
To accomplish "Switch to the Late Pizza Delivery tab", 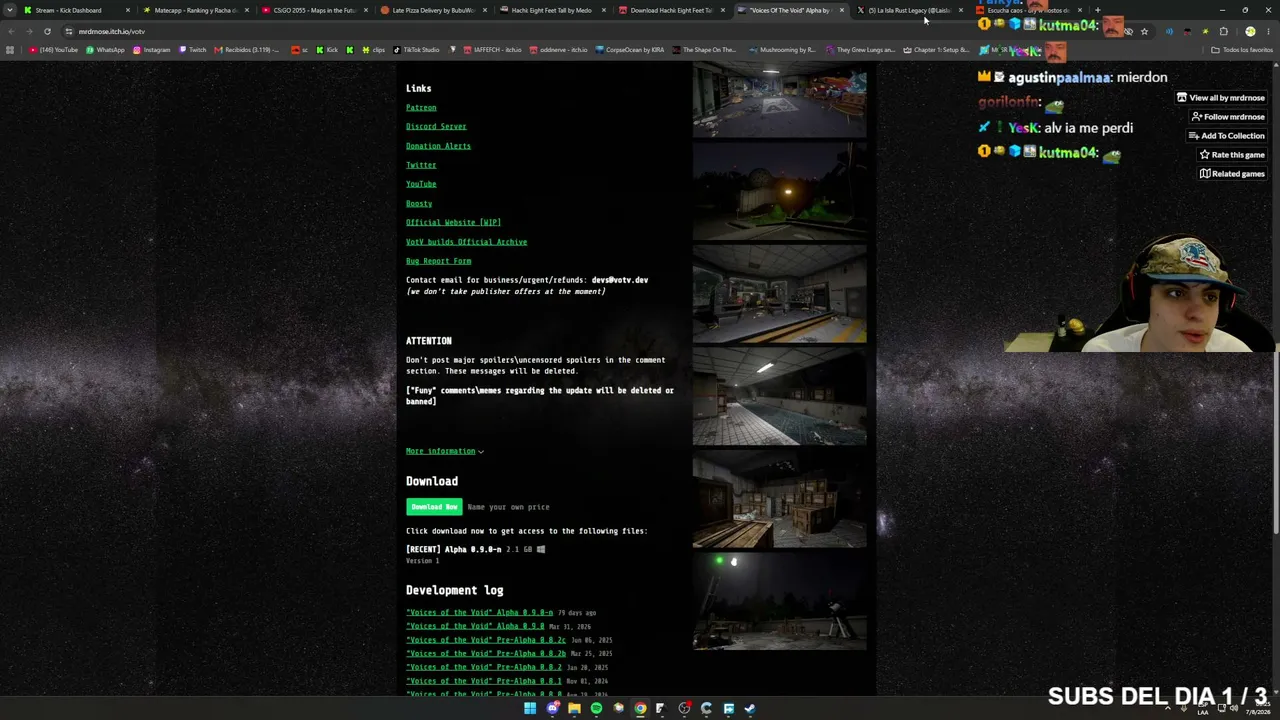I will (x=434, y=10).
